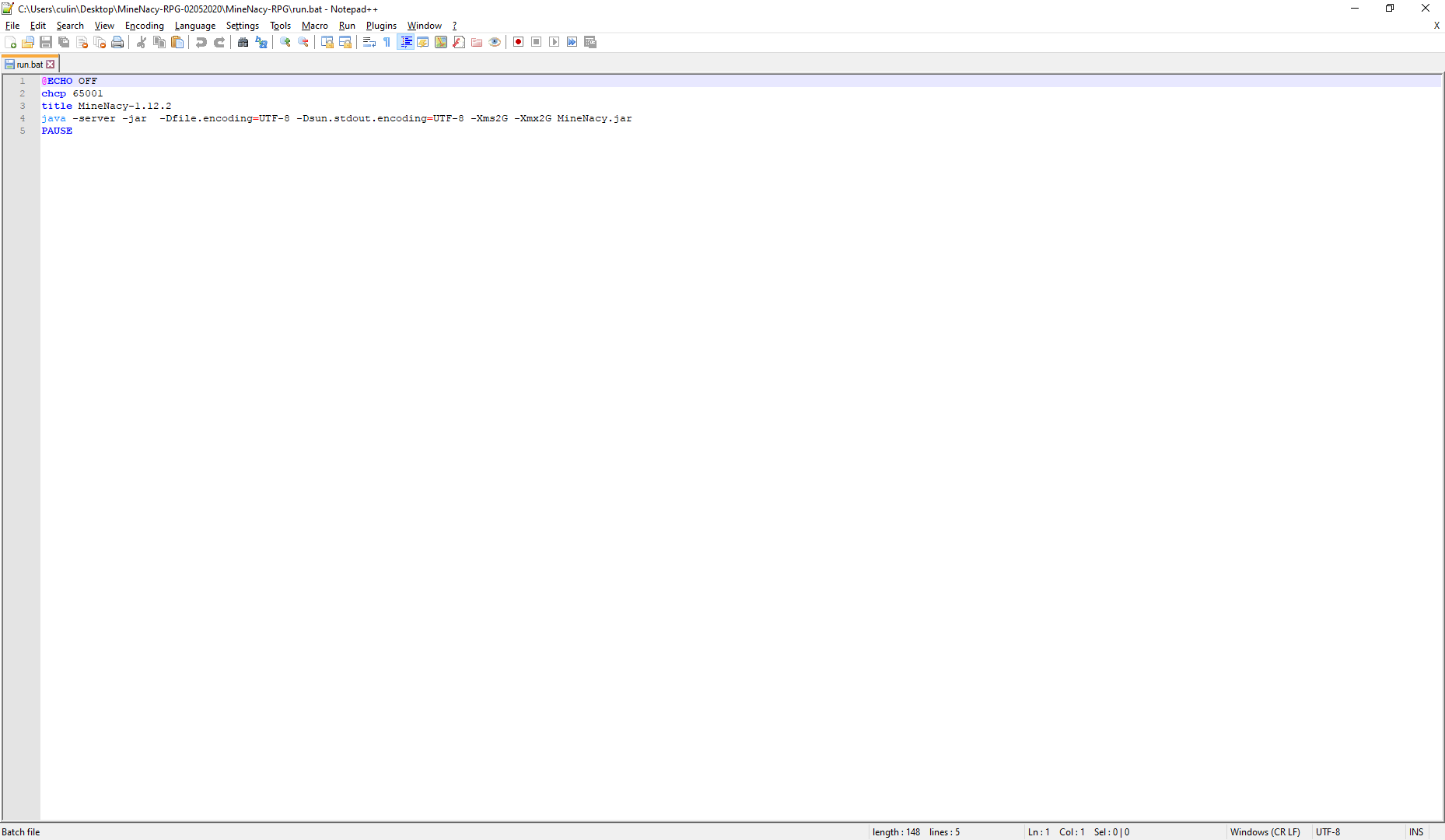The width and height of the screenshot is (1445, 840).
Task: Click the Cut scissors icon
Action: tap(142, 42)
